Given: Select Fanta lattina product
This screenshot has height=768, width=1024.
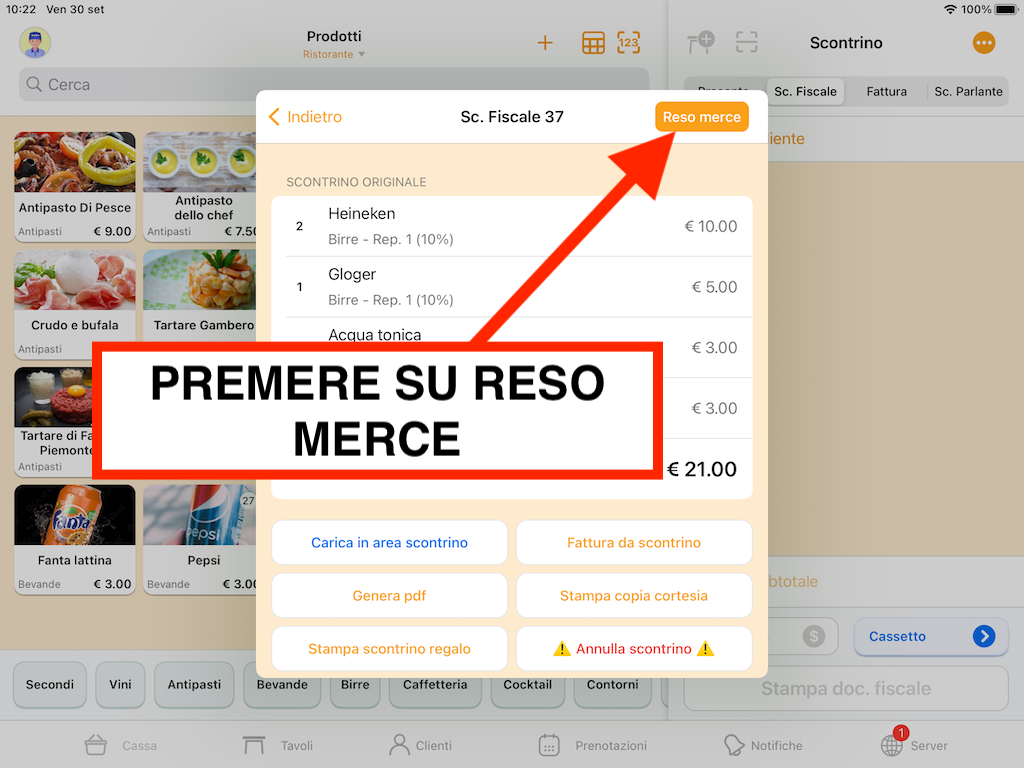Looking at the screenshot, I should pos(74,539).
